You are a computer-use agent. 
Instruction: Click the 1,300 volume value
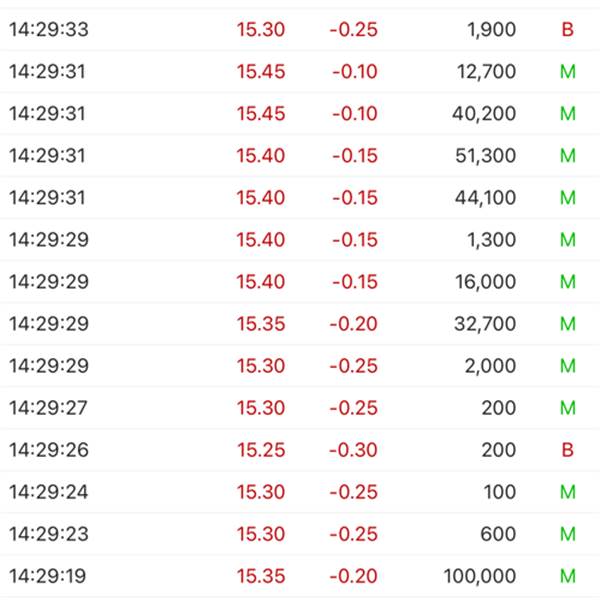(x=491, y=240)
